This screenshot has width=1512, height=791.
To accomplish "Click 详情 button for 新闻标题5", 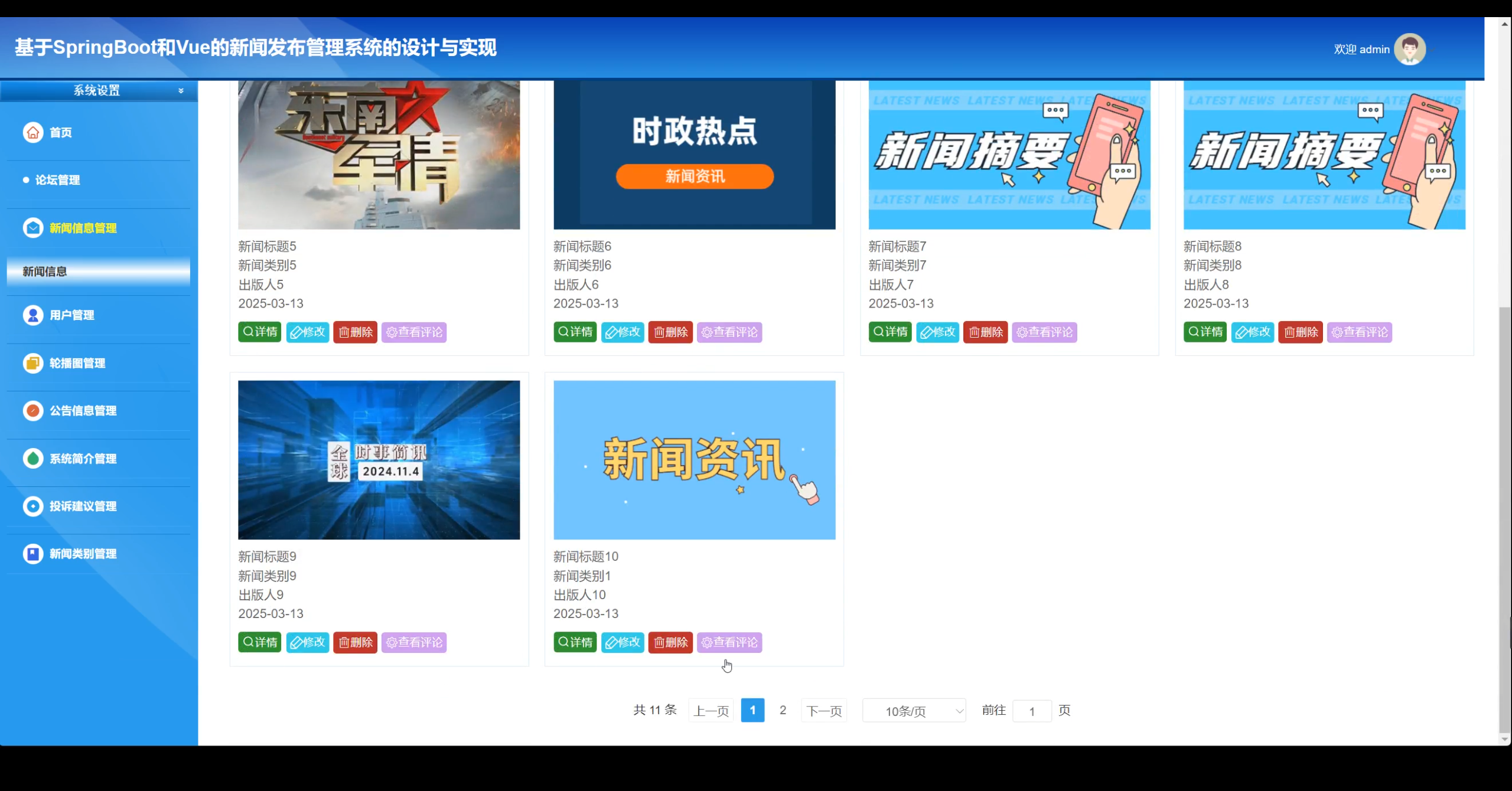I will click(x=260, y=332).
